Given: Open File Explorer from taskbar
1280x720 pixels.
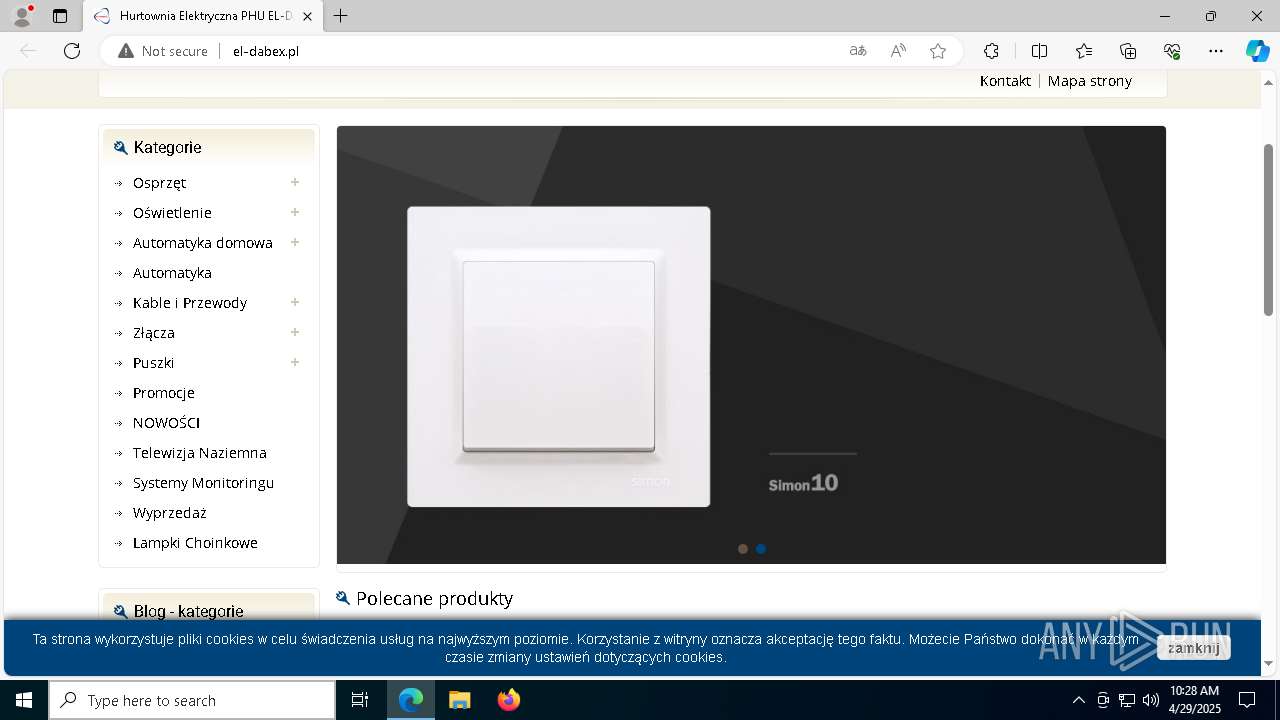Looking at the screenshot, I should (459, 700).
